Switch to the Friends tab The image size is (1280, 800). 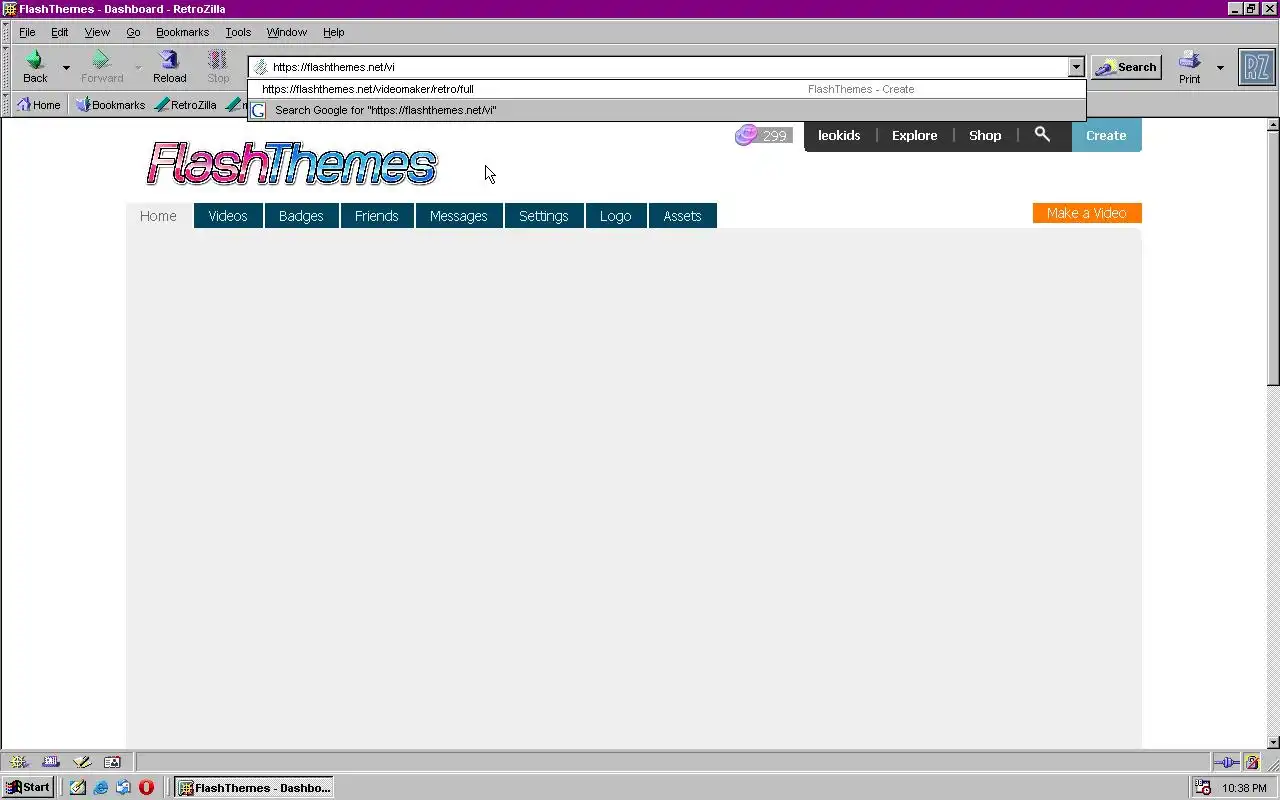tap(377, 216)
